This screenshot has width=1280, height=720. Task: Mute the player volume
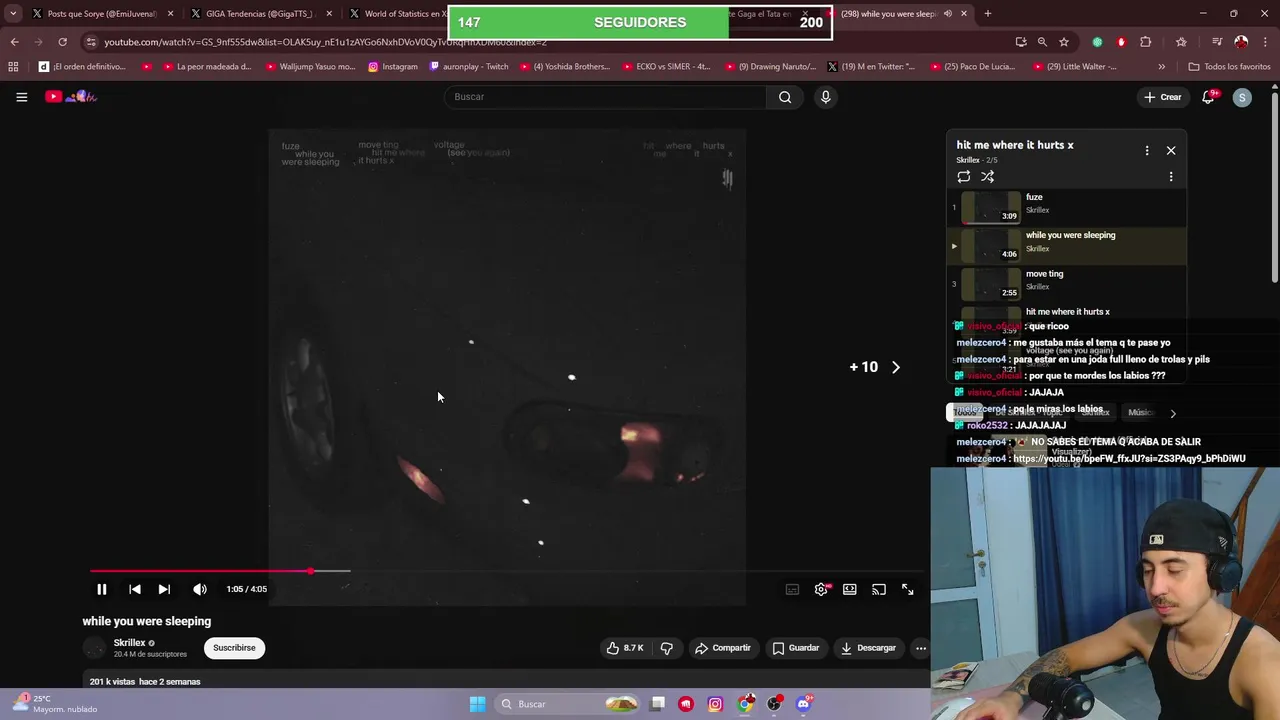(200, 589)
